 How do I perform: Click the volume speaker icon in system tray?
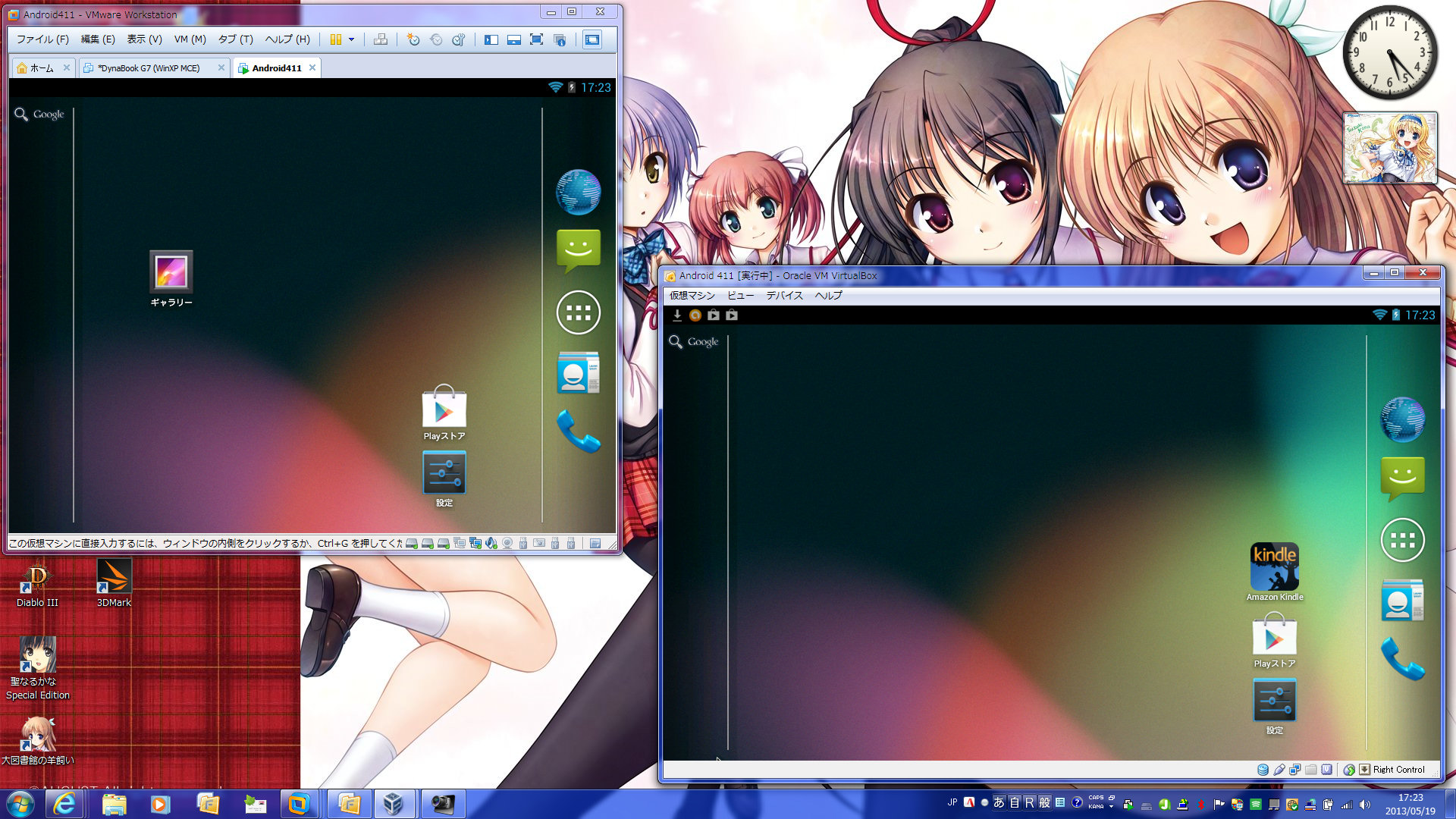click(1364, 805)
